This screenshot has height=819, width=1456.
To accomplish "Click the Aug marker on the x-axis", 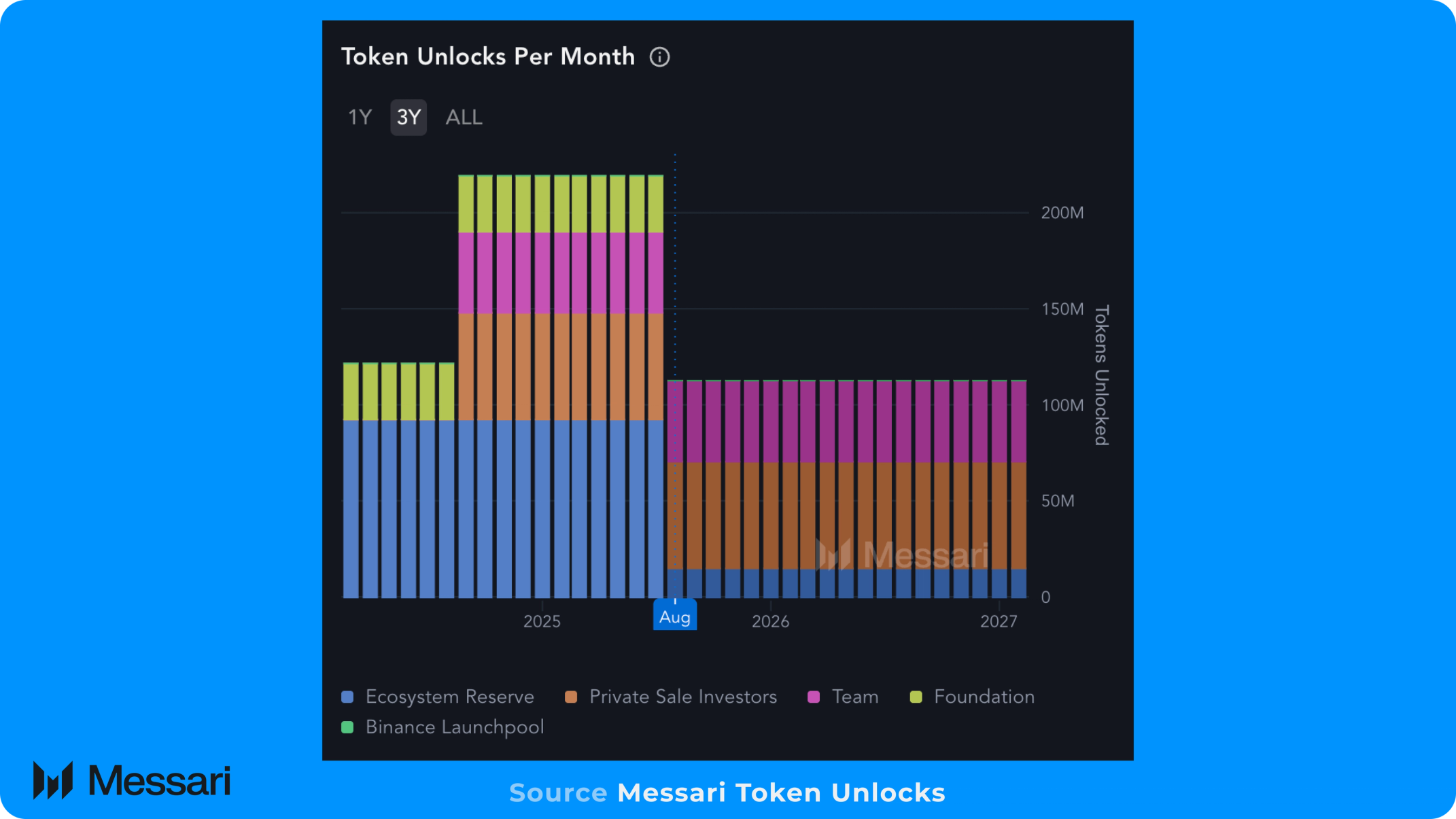I will tap(675, 616).
